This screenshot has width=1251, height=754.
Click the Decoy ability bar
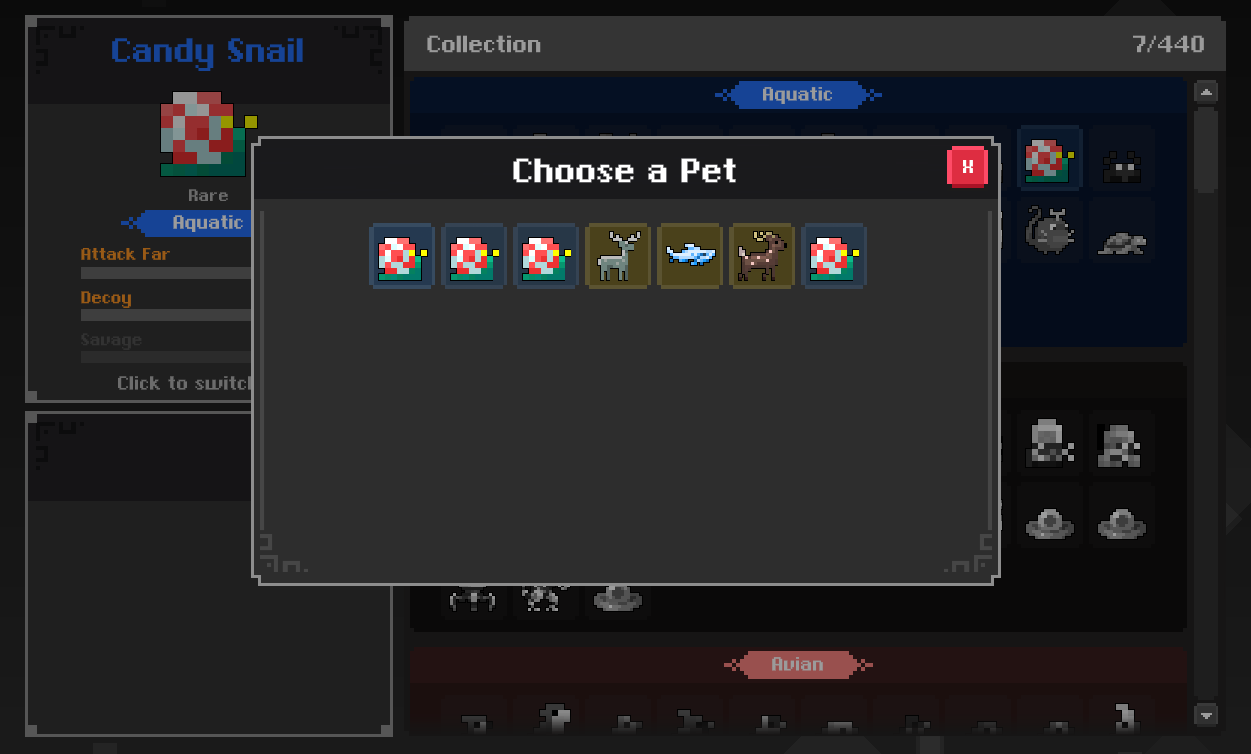(166, 315)
